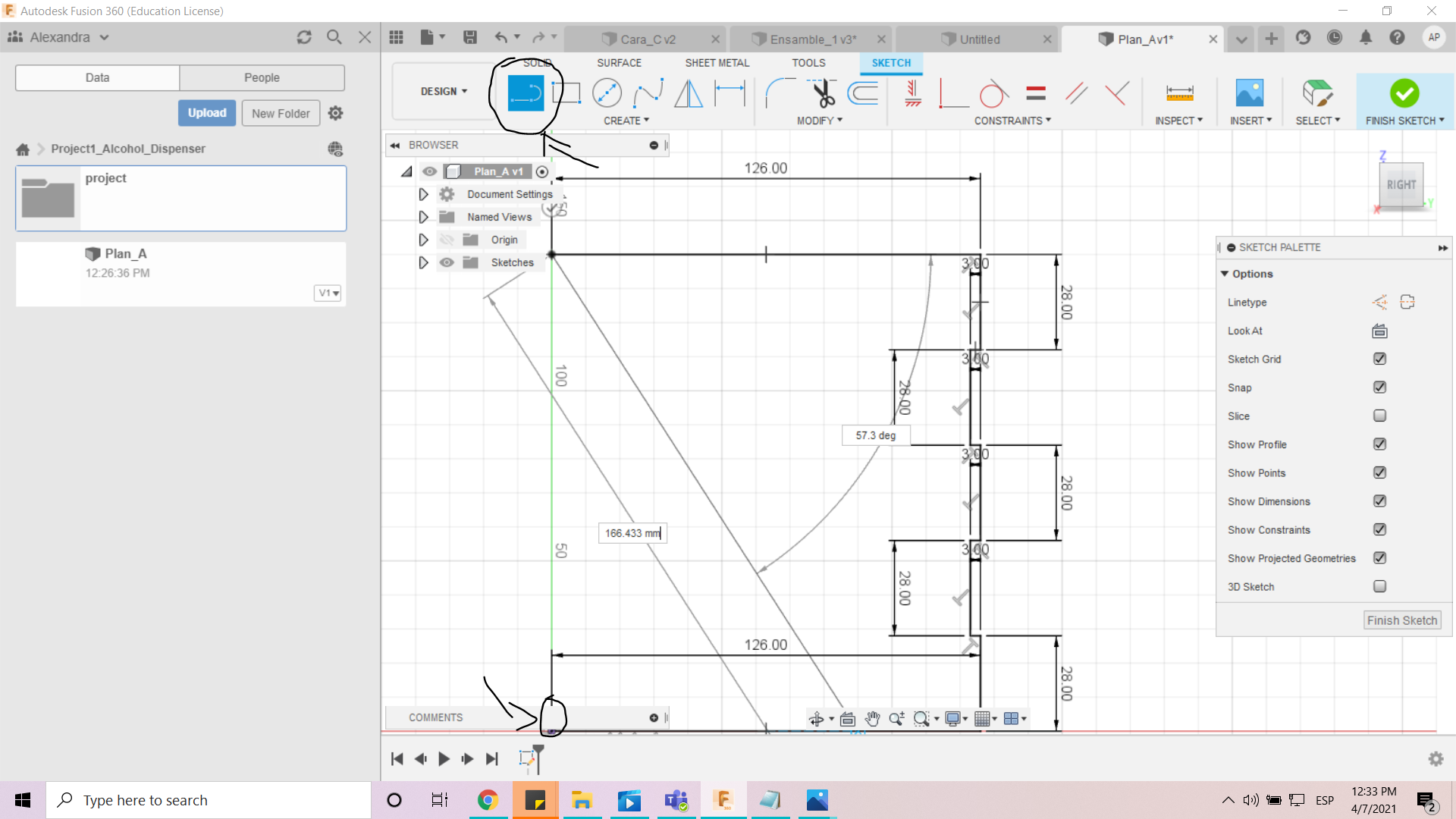Open the CONSTRAINTS dropdown menu
The width and height of the screenshot is (1456, 819).
coord(1012,121)
